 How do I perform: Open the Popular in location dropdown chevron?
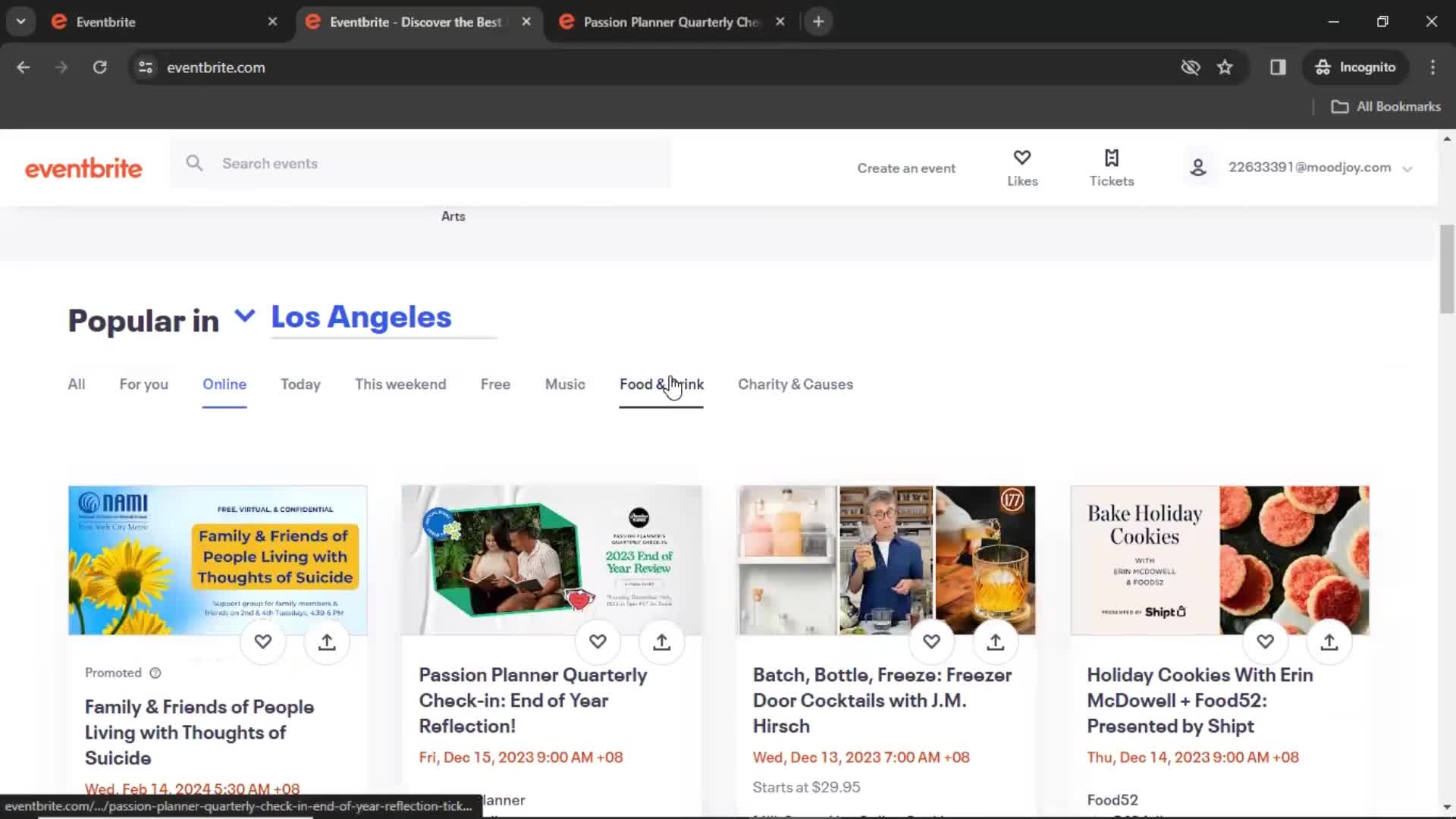[244, 315]
